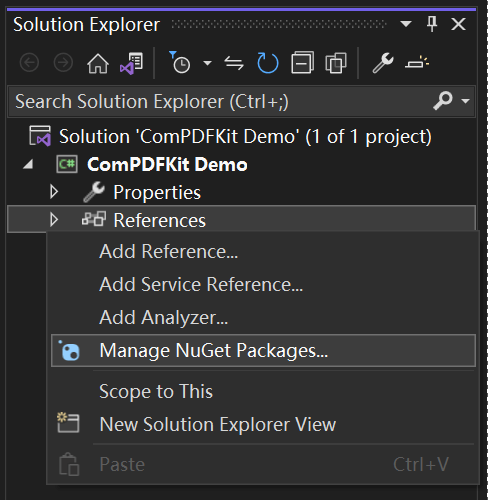Open Window Position dropdown arrow in title bar
This screenshot has height=500, width=488.
coord(406,24)
